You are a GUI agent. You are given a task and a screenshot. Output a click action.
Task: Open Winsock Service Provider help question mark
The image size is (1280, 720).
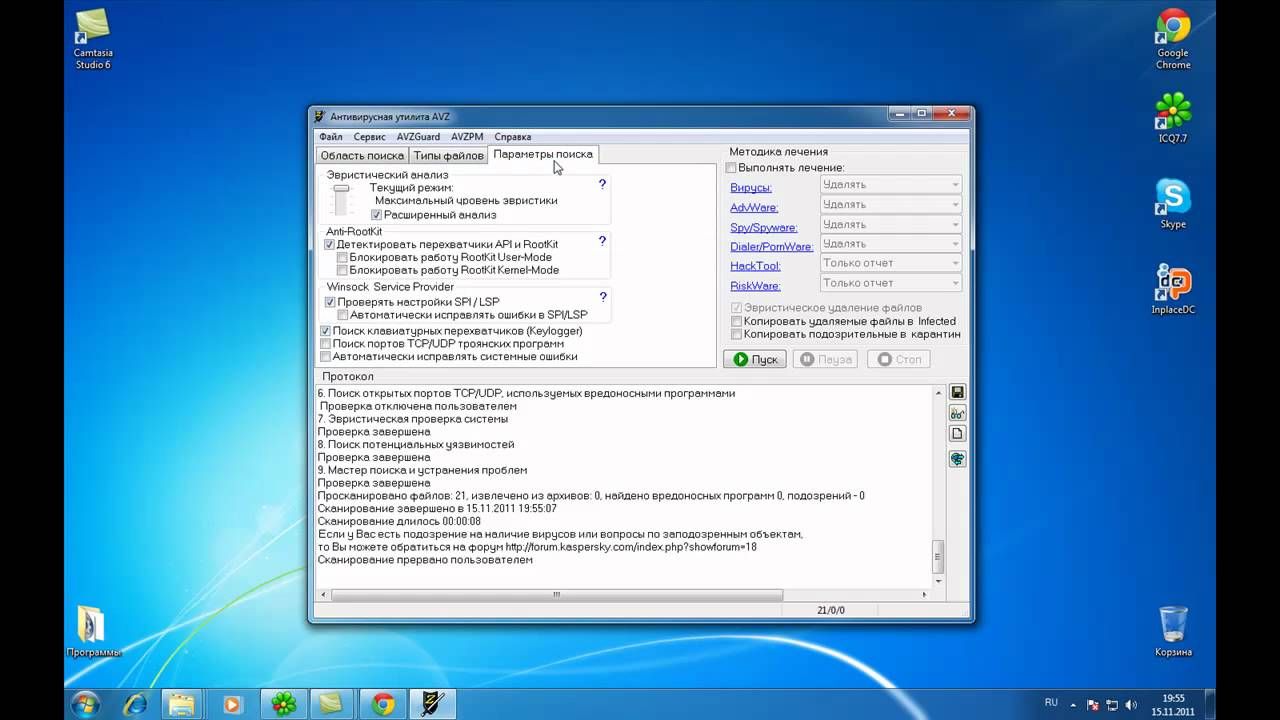pos(602,297)
